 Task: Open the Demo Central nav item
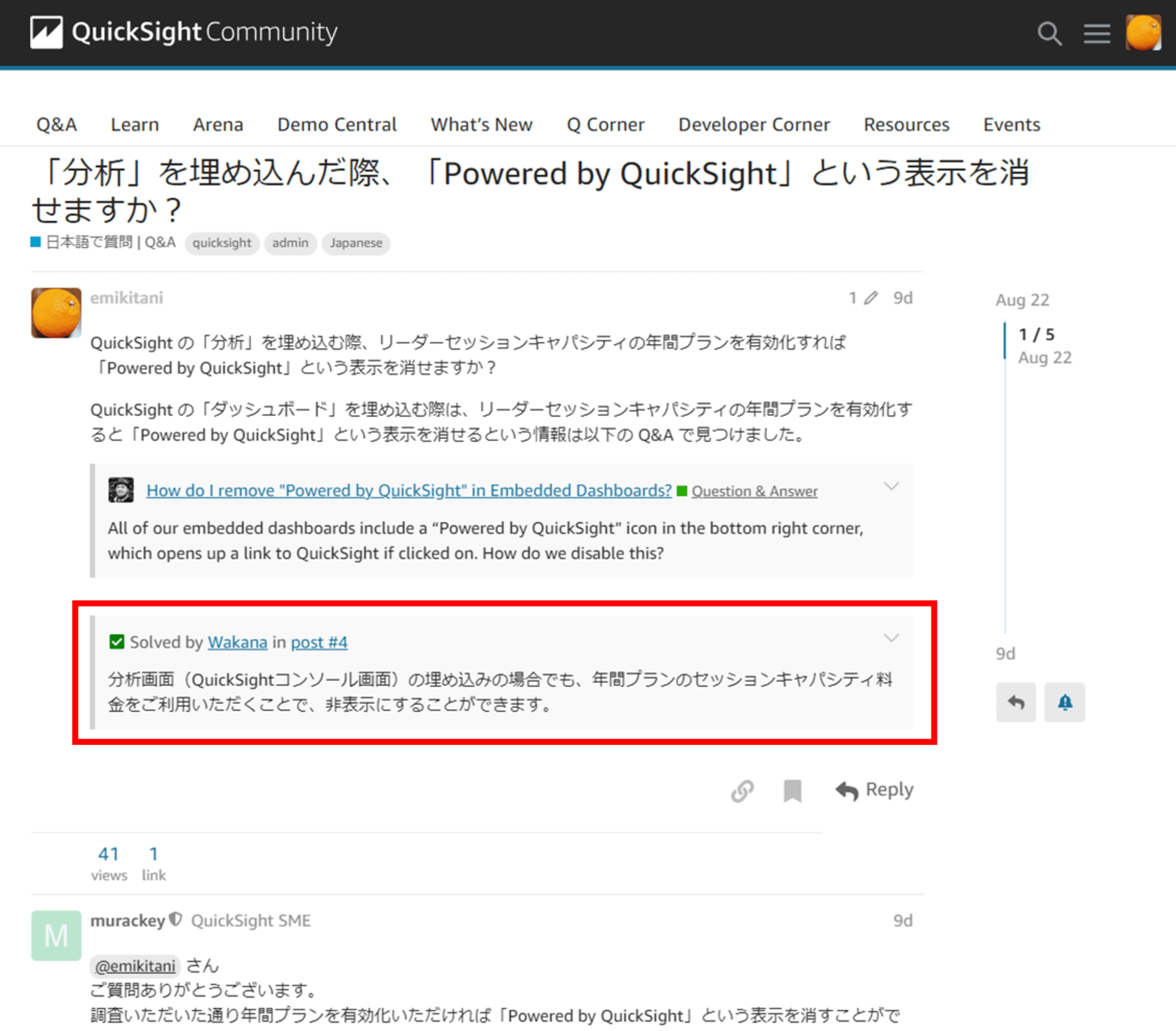337,125
